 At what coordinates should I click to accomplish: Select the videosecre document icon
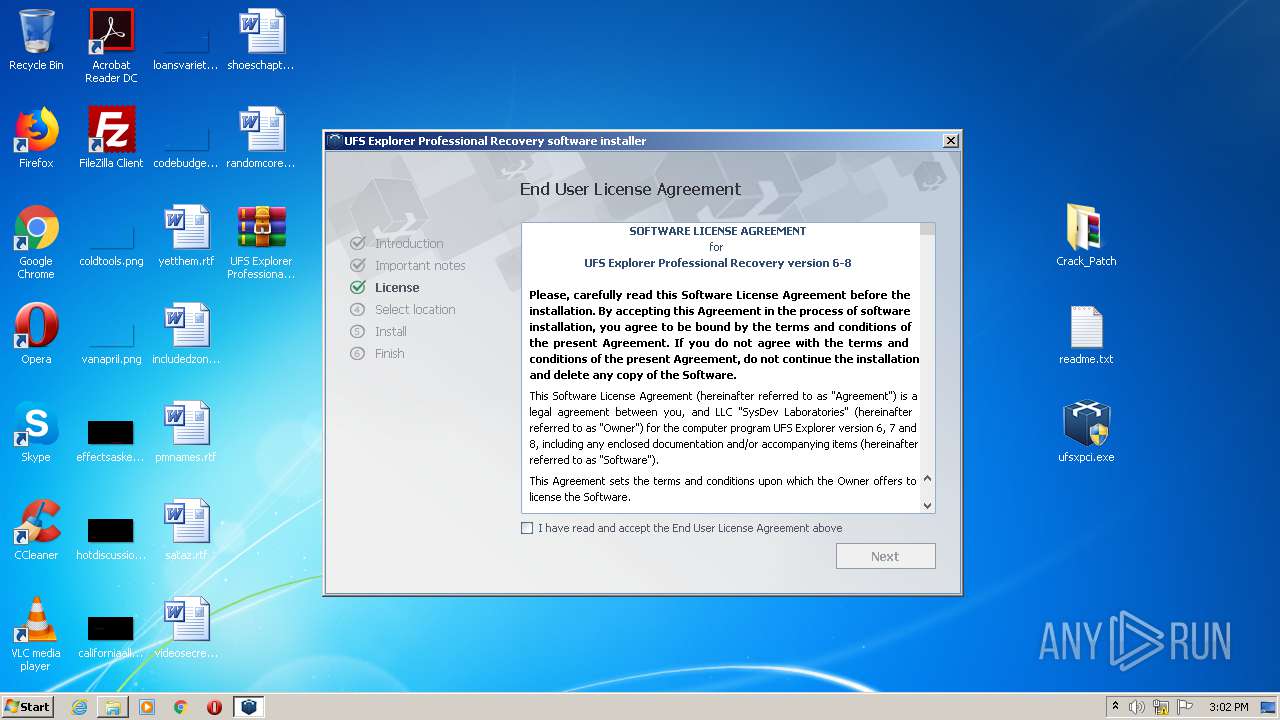pyautogui.click(x=186, y=628)
